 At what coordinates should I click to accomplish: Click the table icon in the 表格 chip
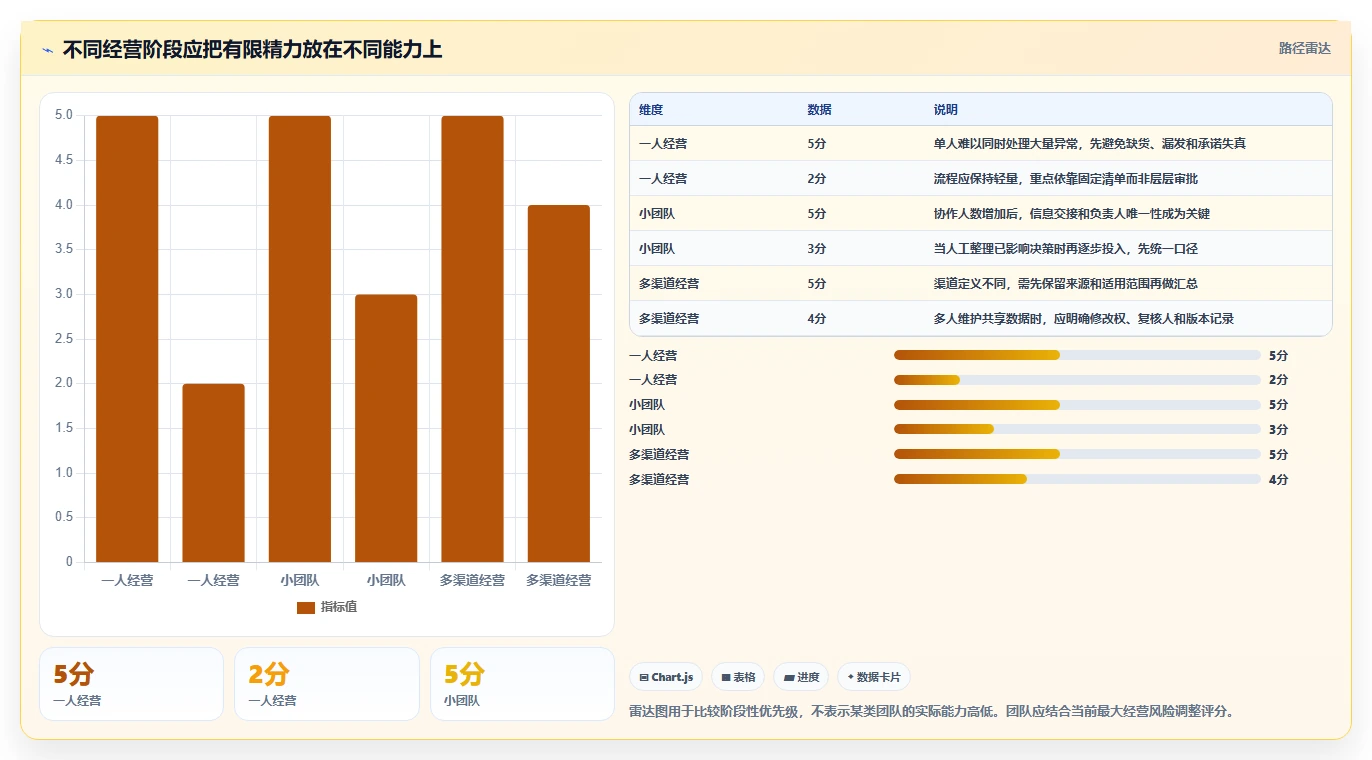tap(726, 678)
